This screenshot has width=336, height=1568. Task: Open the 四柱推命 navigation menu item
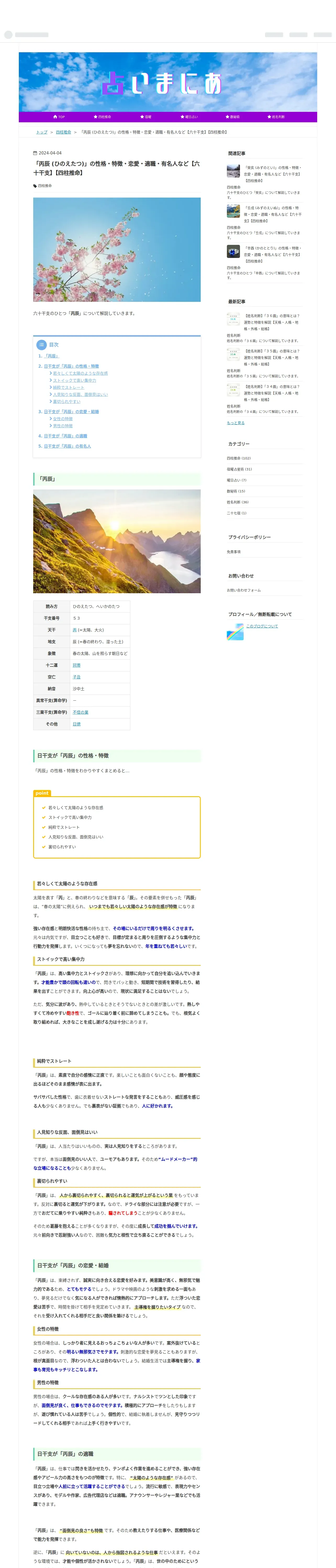(102, 117)
